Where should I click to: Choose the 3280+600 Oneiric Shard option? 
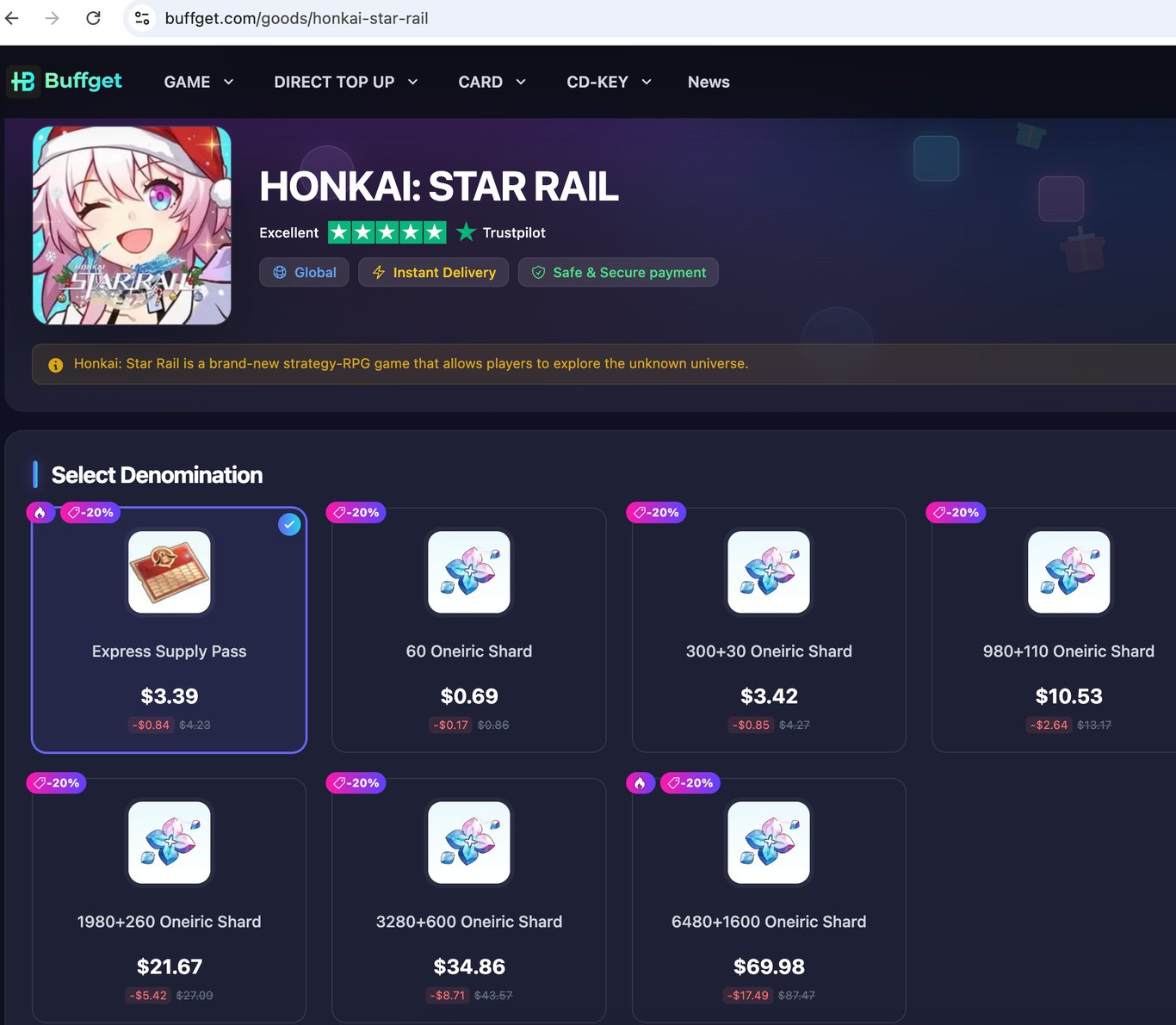tap(469, 900)
